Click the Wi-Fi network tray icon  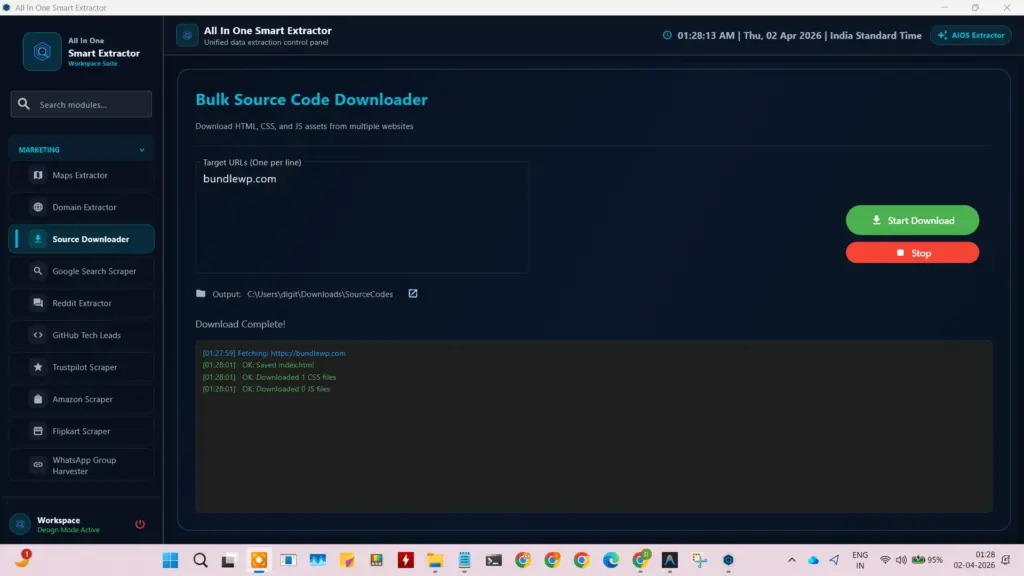(885, 560)
